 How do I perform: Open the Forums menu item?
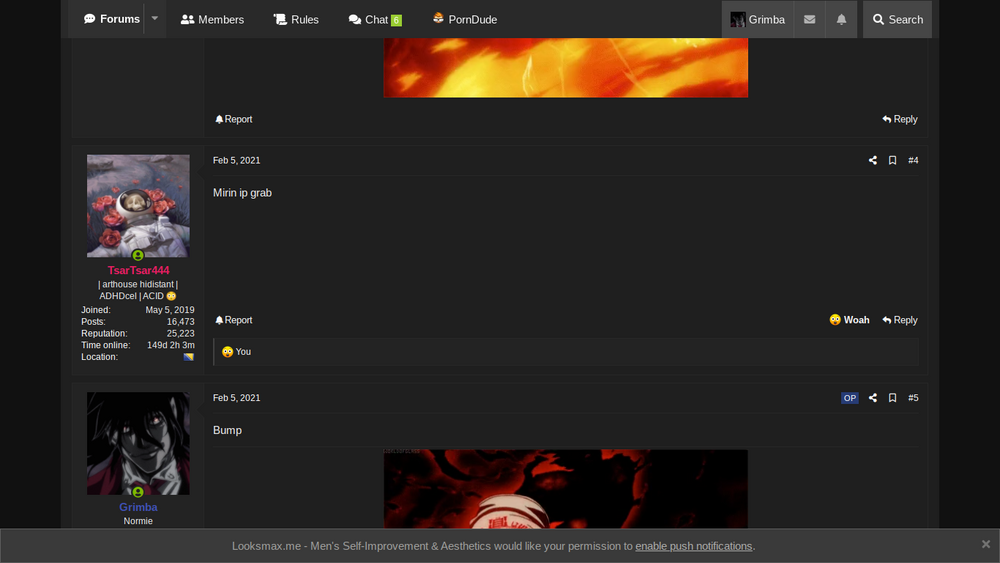click(x=112, y=19)
